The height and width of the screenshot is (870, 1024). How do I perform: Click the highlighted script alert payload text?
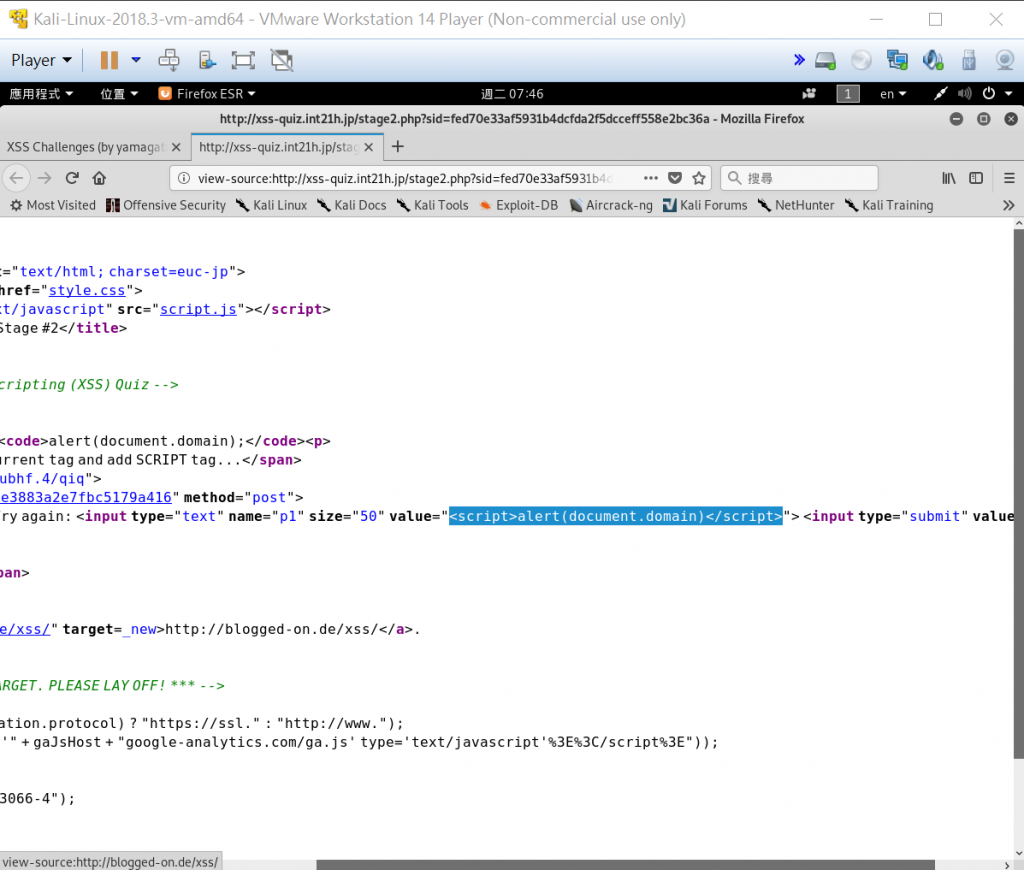[615, 516]
